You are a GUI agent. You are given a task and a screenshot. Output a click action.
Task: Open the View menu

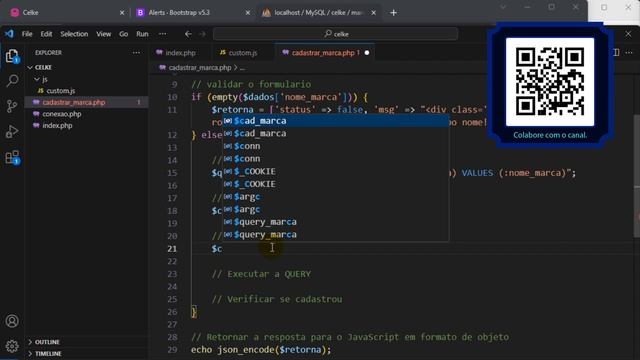[104, 34]
